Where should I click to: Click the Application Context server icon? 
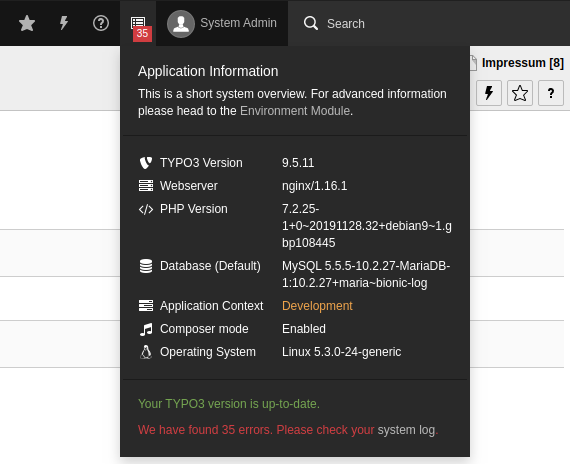(146, 305)
